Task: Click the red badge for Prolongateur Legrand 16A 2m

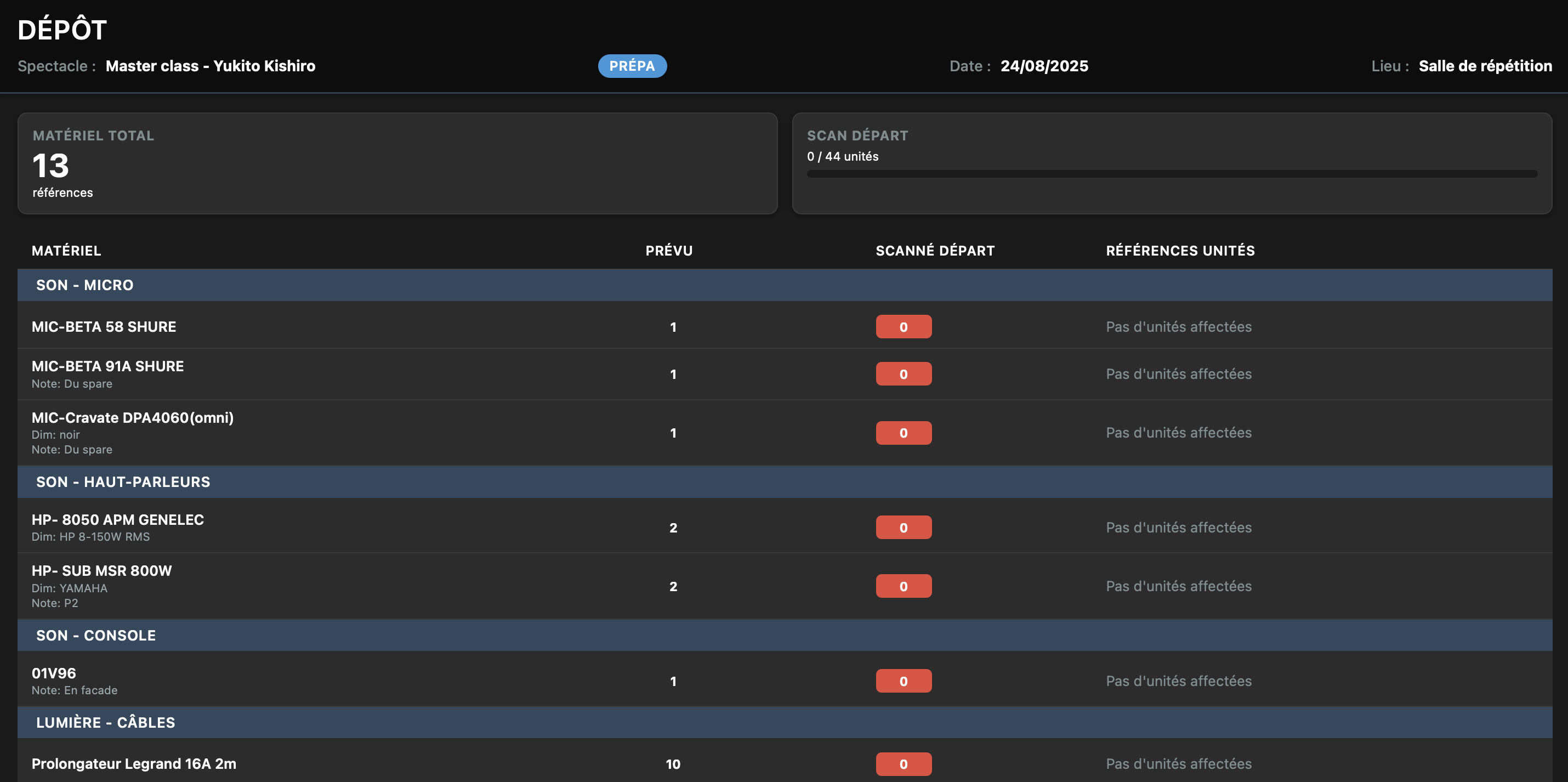Action: tap(904, 764)
